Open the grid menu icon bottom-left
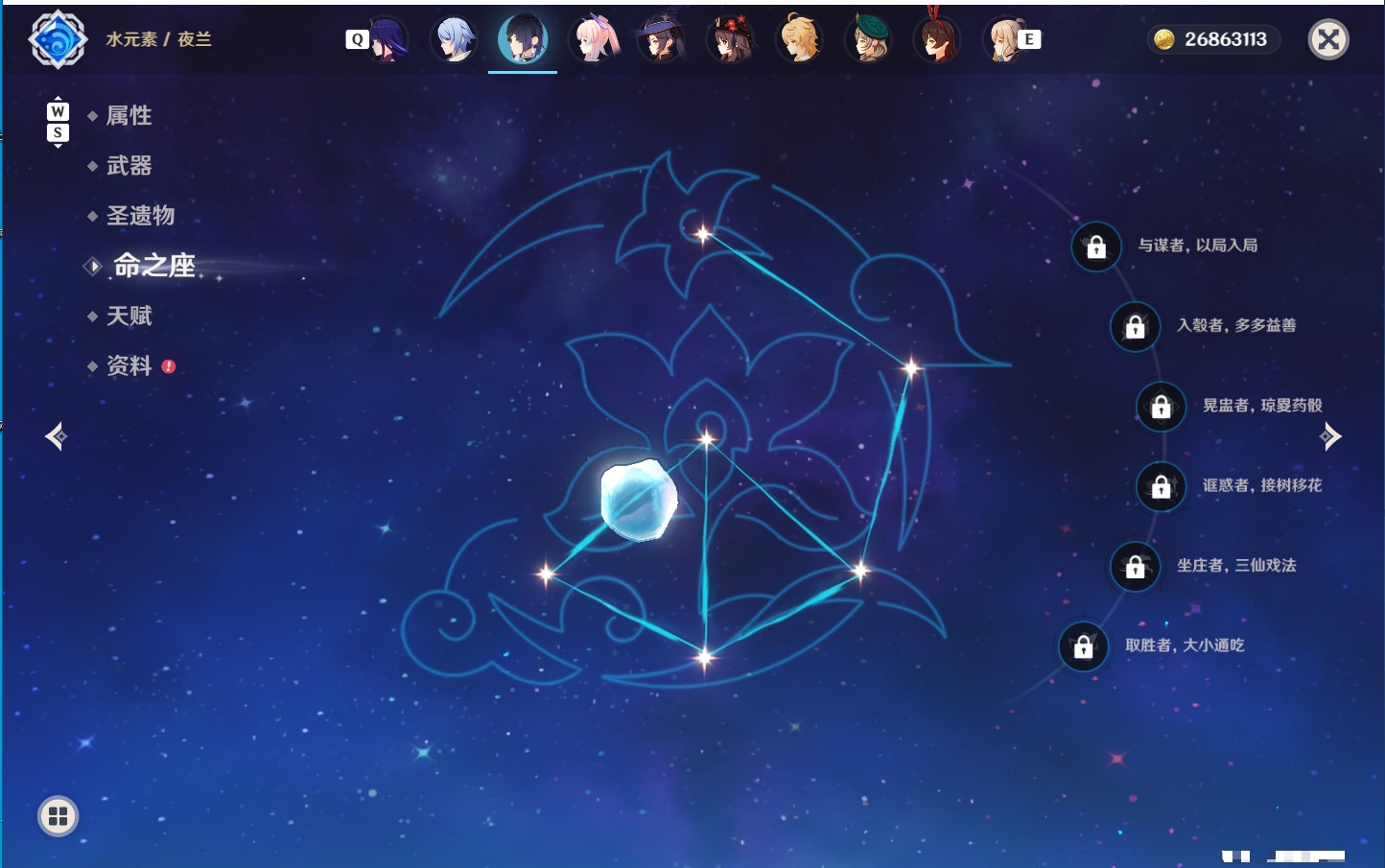The width and height of the screenshot is (1385, 868). click(x=59, y=816)
